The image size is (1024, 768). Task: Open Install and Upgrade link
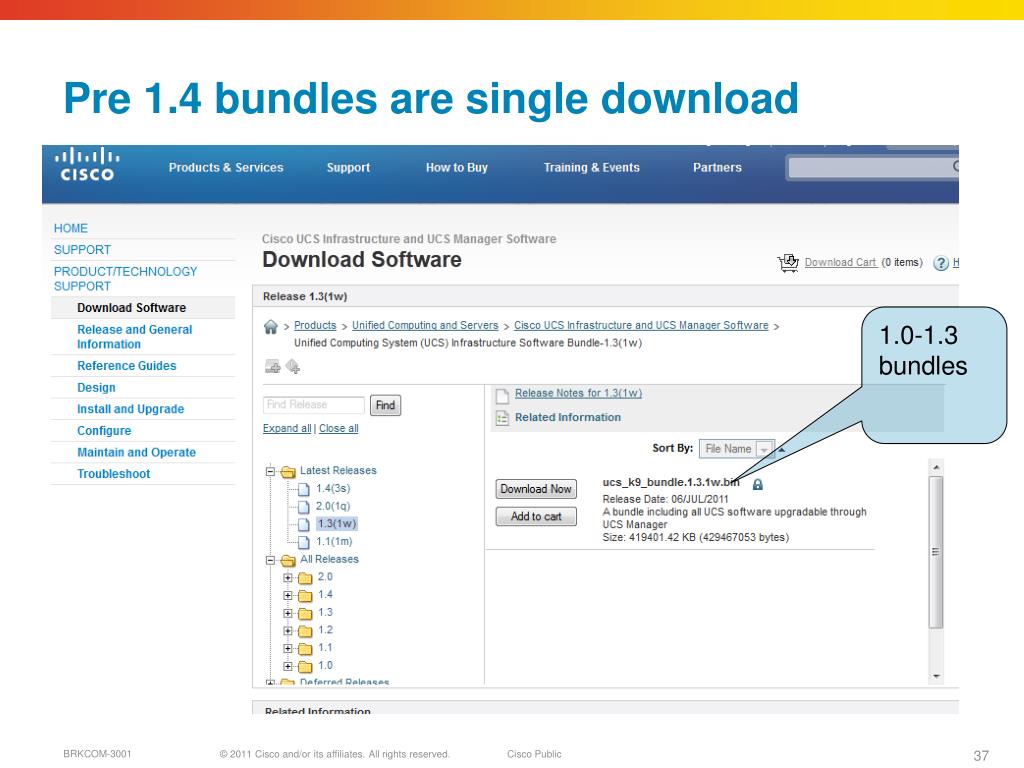[131, 409]
